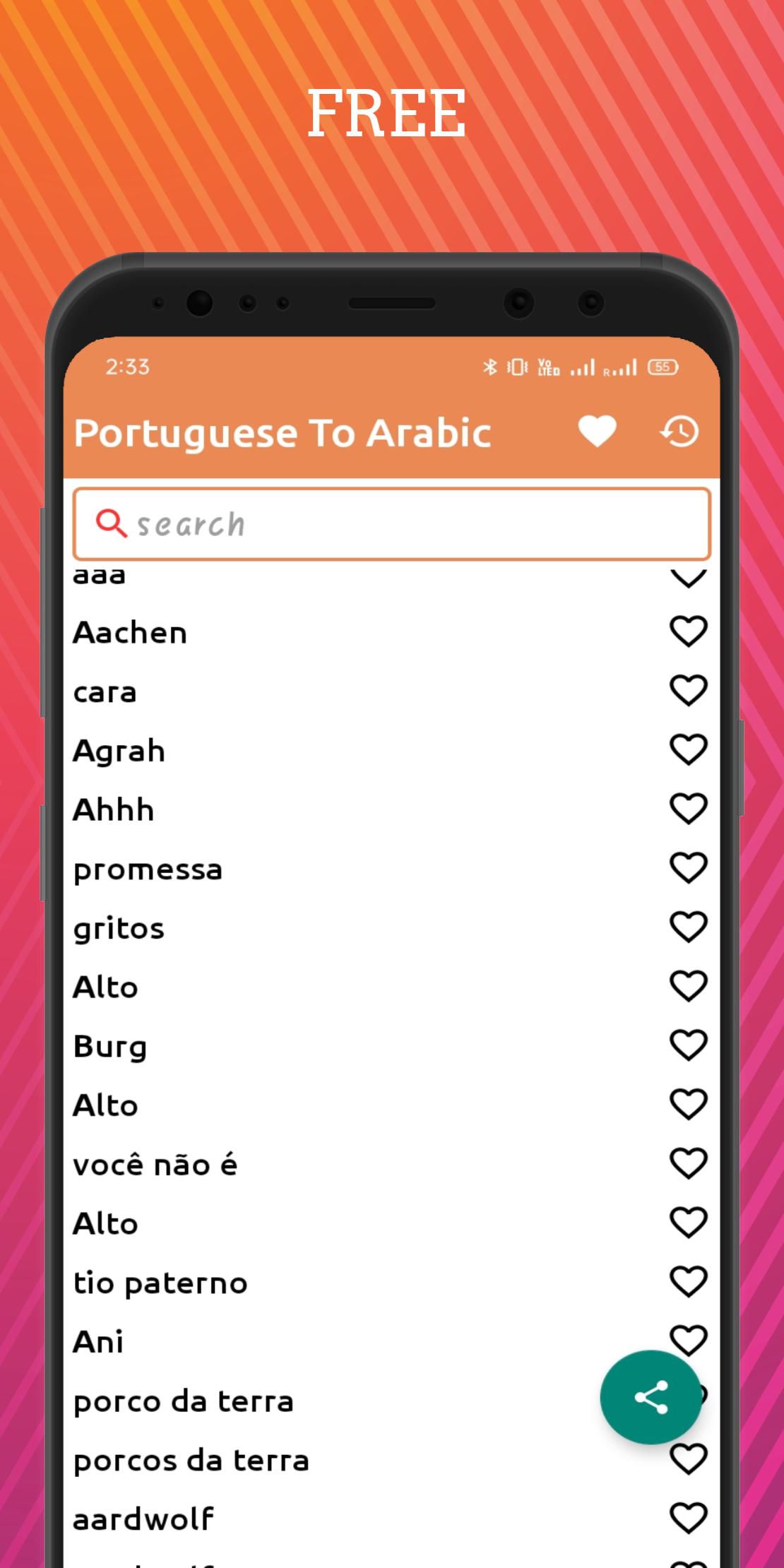Image resolution: width=784 pixels, height=1568 pixels.
Task: Click the red magnifier search icon
Action: click(x=111, y=523)
